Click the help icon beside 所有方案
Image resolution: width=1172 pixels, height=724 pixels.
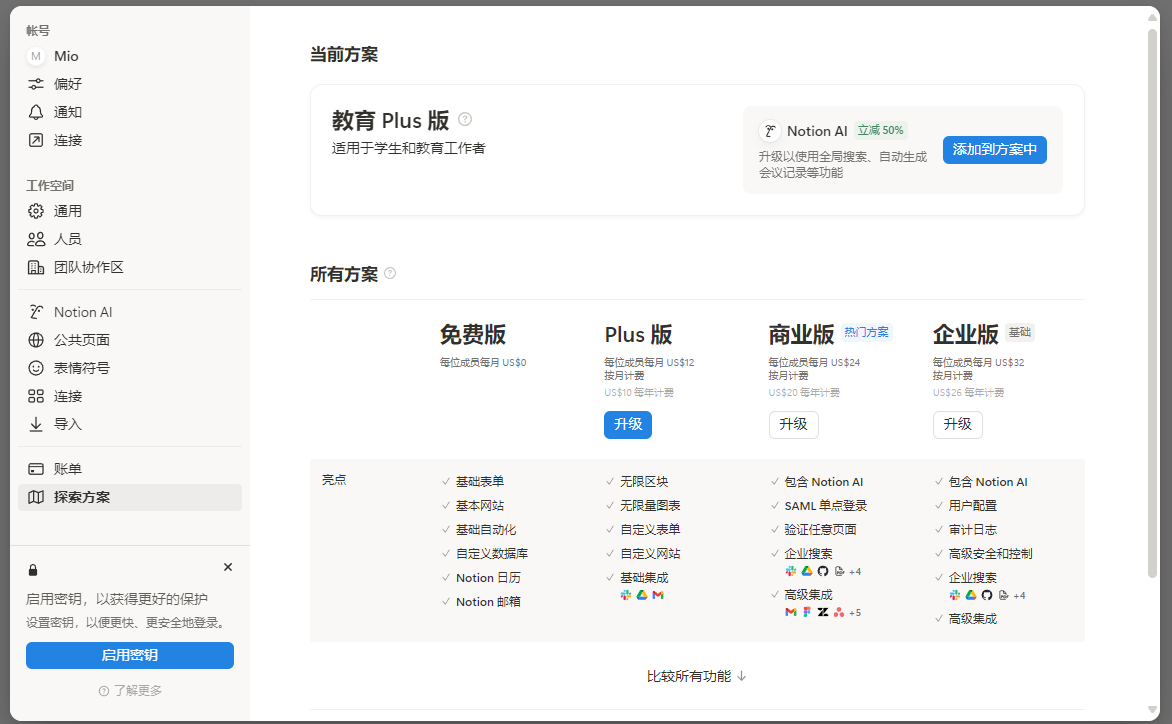390,273
